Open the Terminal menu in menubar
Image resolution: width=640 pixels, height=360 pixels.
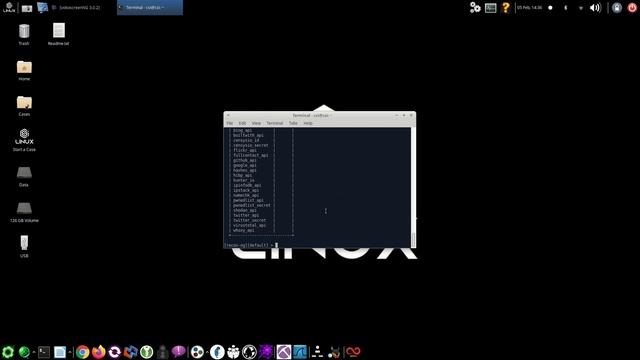coord(275,123)
